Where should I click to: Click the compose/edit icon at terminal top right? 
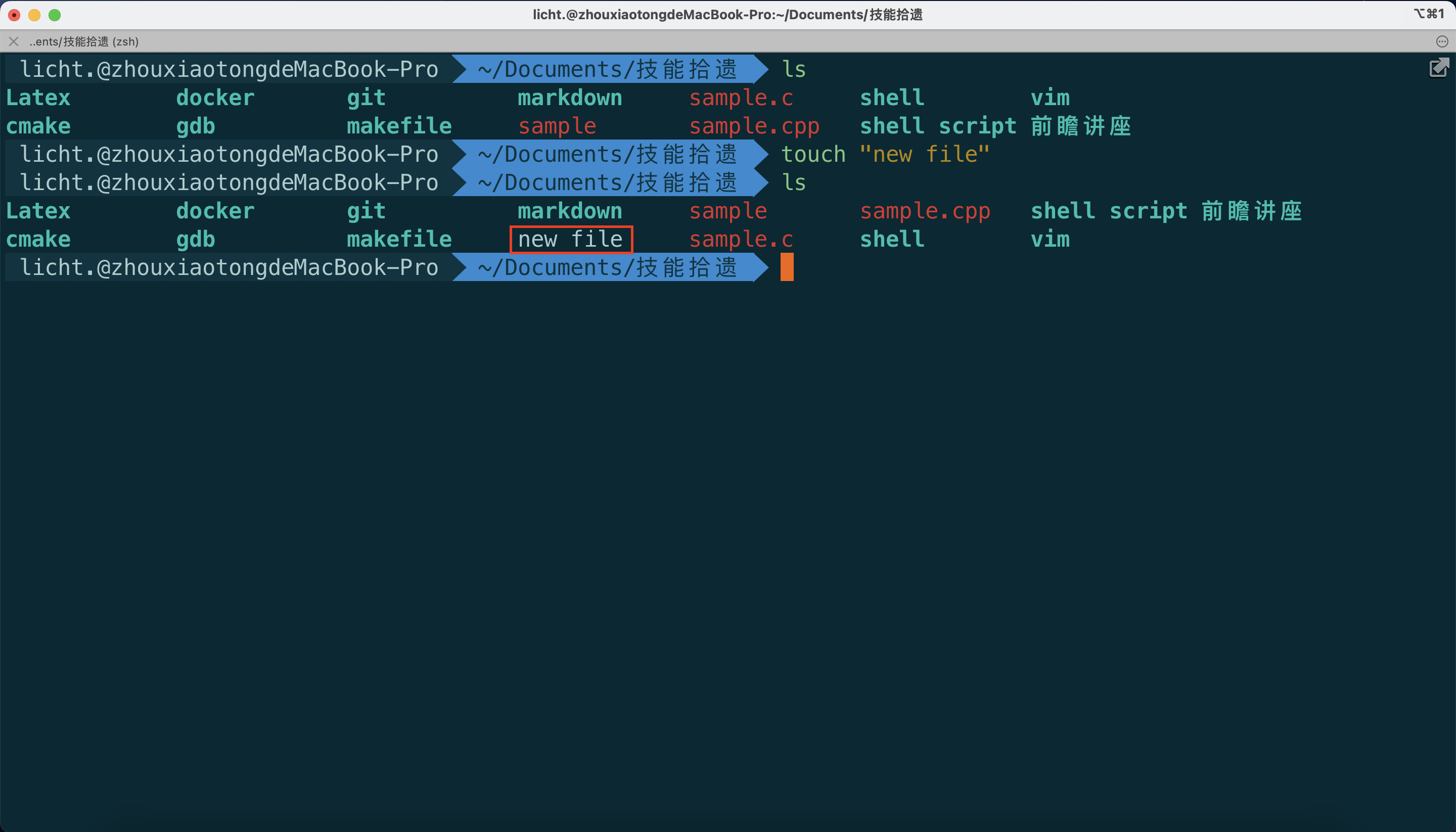(x=1438, y=68)
